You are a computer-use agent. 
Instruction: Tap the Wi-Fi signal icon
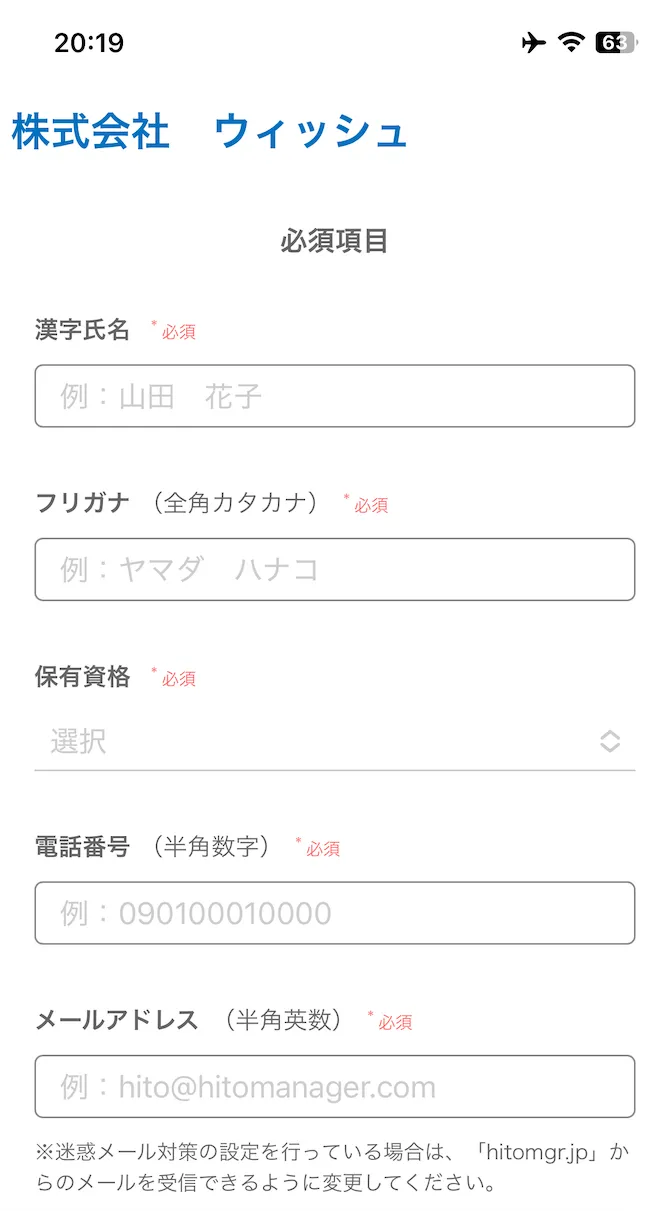pyautogui.click(x=572, y=43)
